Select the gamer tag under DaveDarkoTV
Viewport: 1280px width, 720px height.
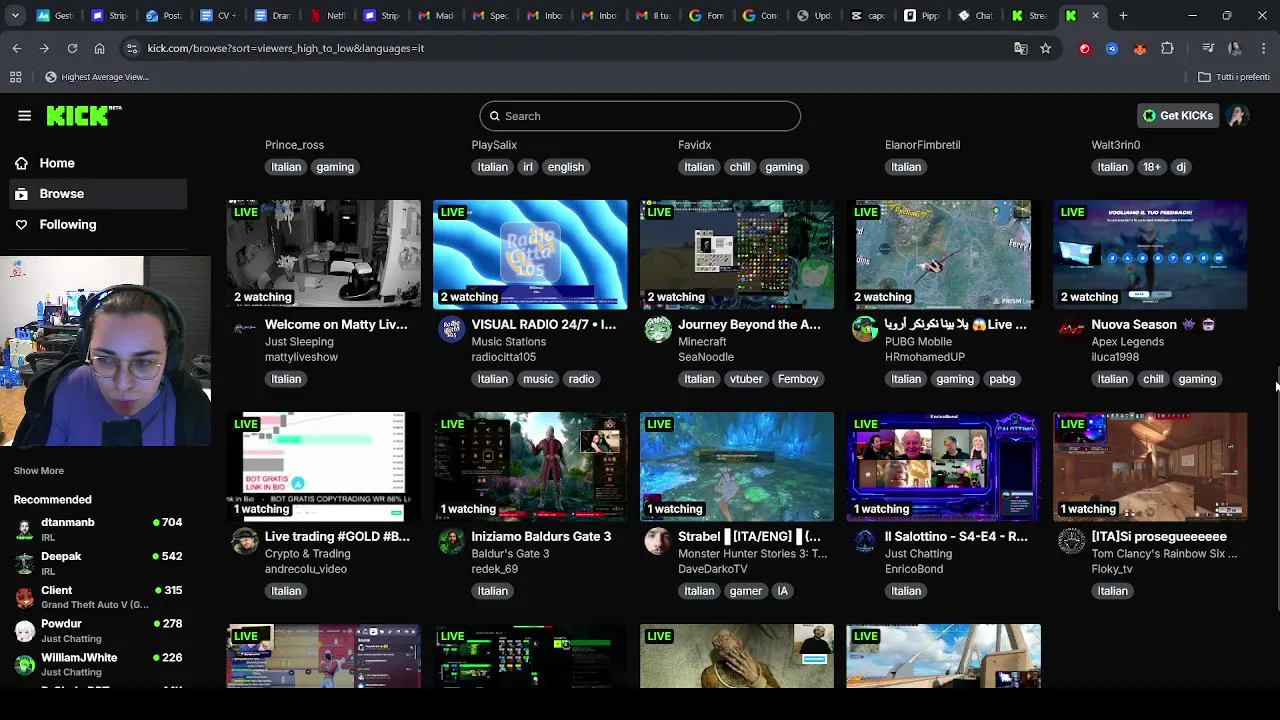click(746, 591)
